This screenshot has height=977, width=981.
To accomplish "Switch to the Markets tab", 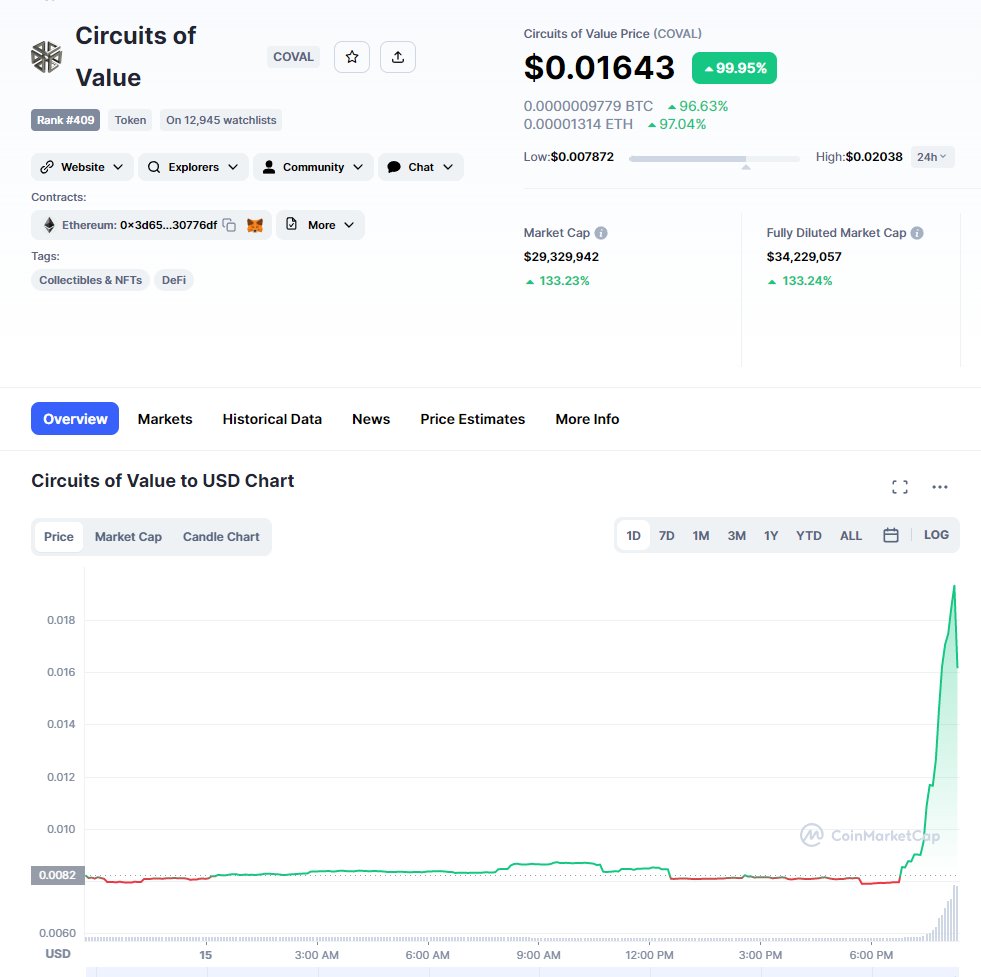I will (165, 419).
